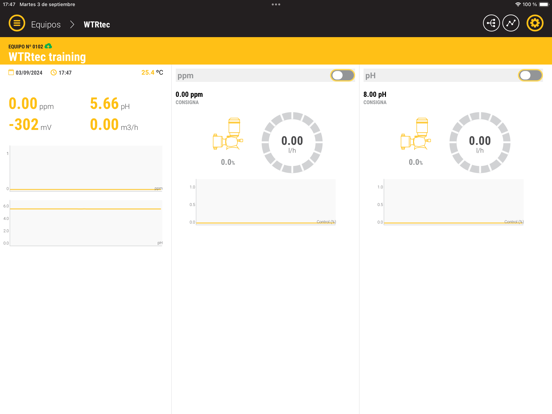The height and width of the screenshot is (414, 552).
Task: Click the EQUIPO Nº 0102 label
Action: pyautogui.click(x=26, y=46)
